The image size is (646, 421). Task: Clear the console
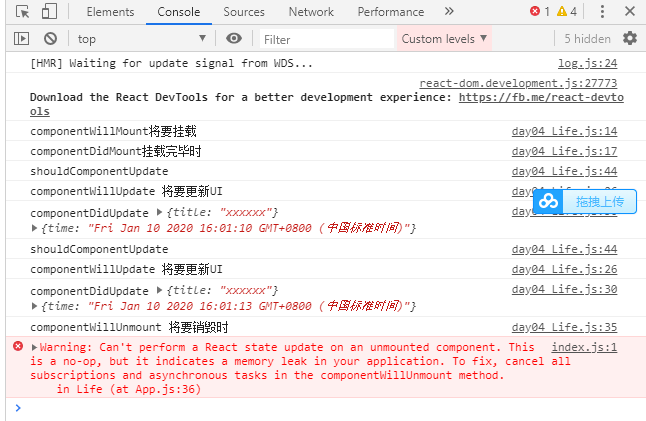50,39
